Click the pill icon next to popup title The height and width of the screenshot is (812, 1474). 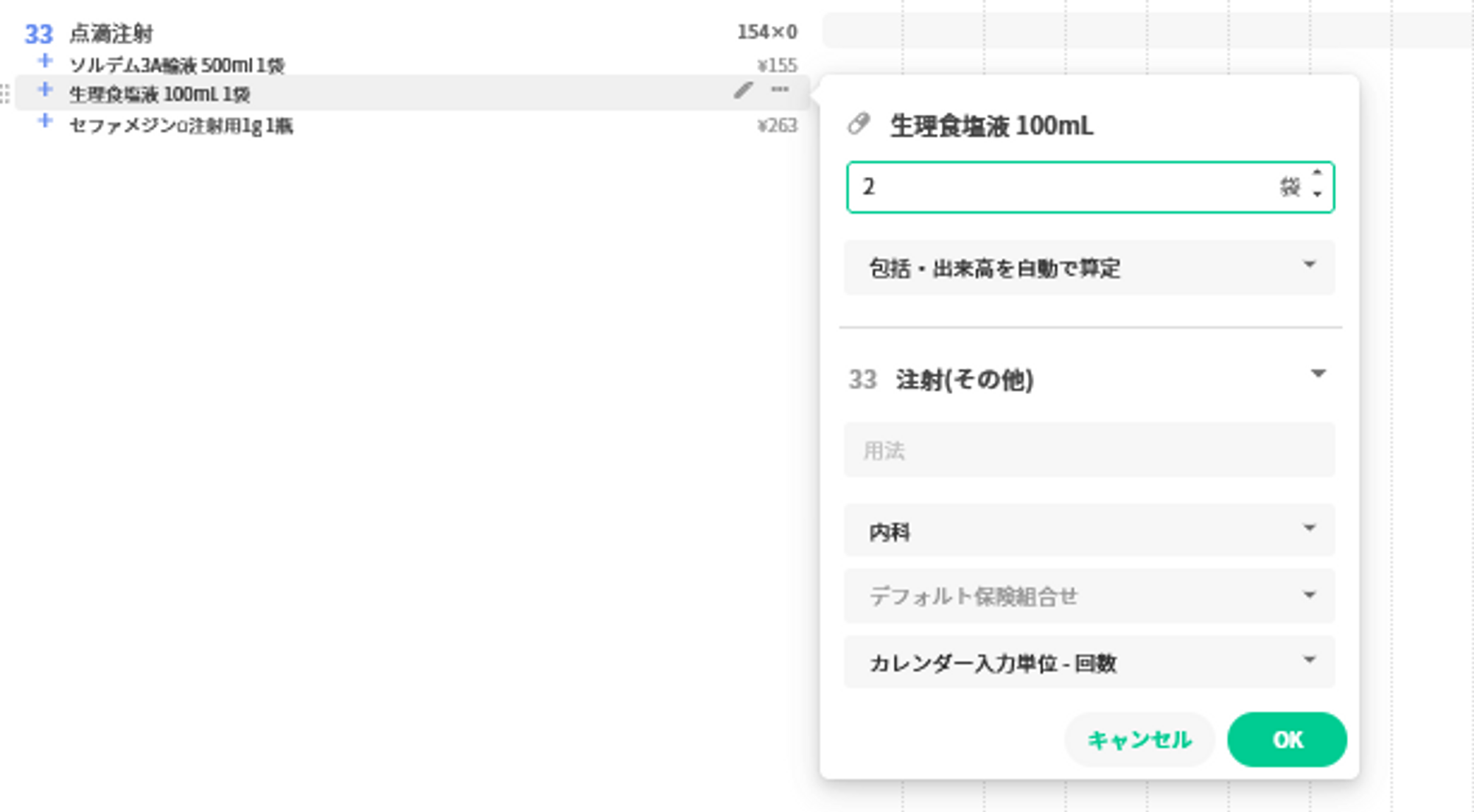point(859,124)
